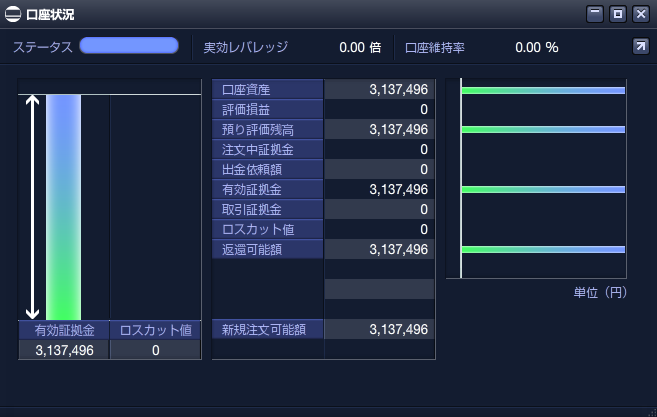This screenshot has width=657, height=417.
Task: Select the 評価損益 row label
Action: [x=268, y=110]
